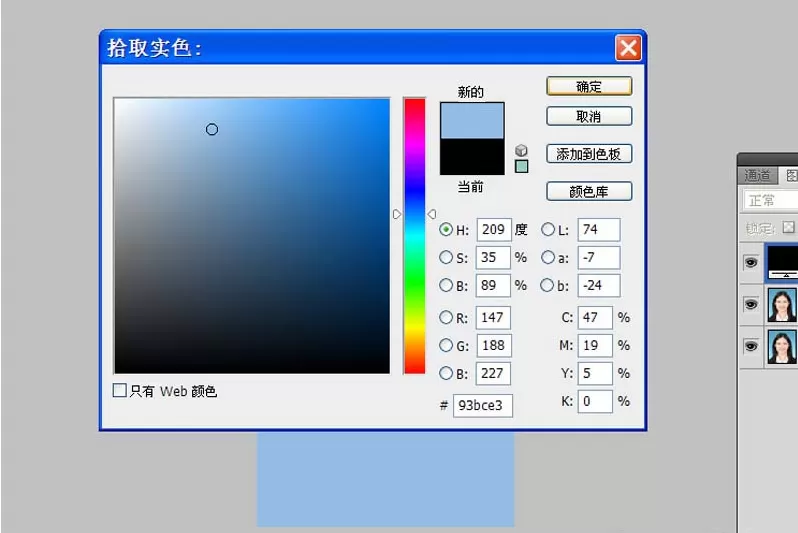Enable 只有 Web 颜色 checkbox

tap(120, 390)
